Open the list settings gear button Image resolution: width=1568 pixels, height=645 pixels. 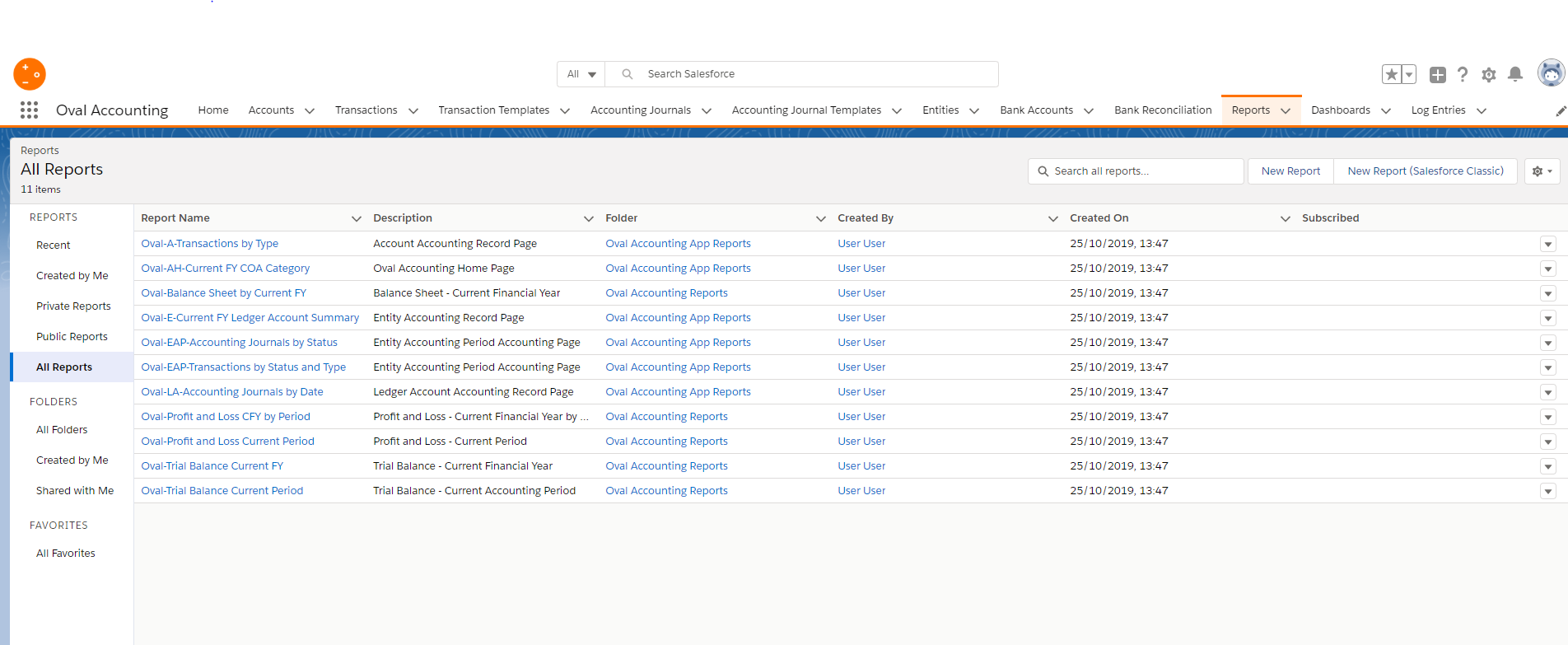point(1542,171)
